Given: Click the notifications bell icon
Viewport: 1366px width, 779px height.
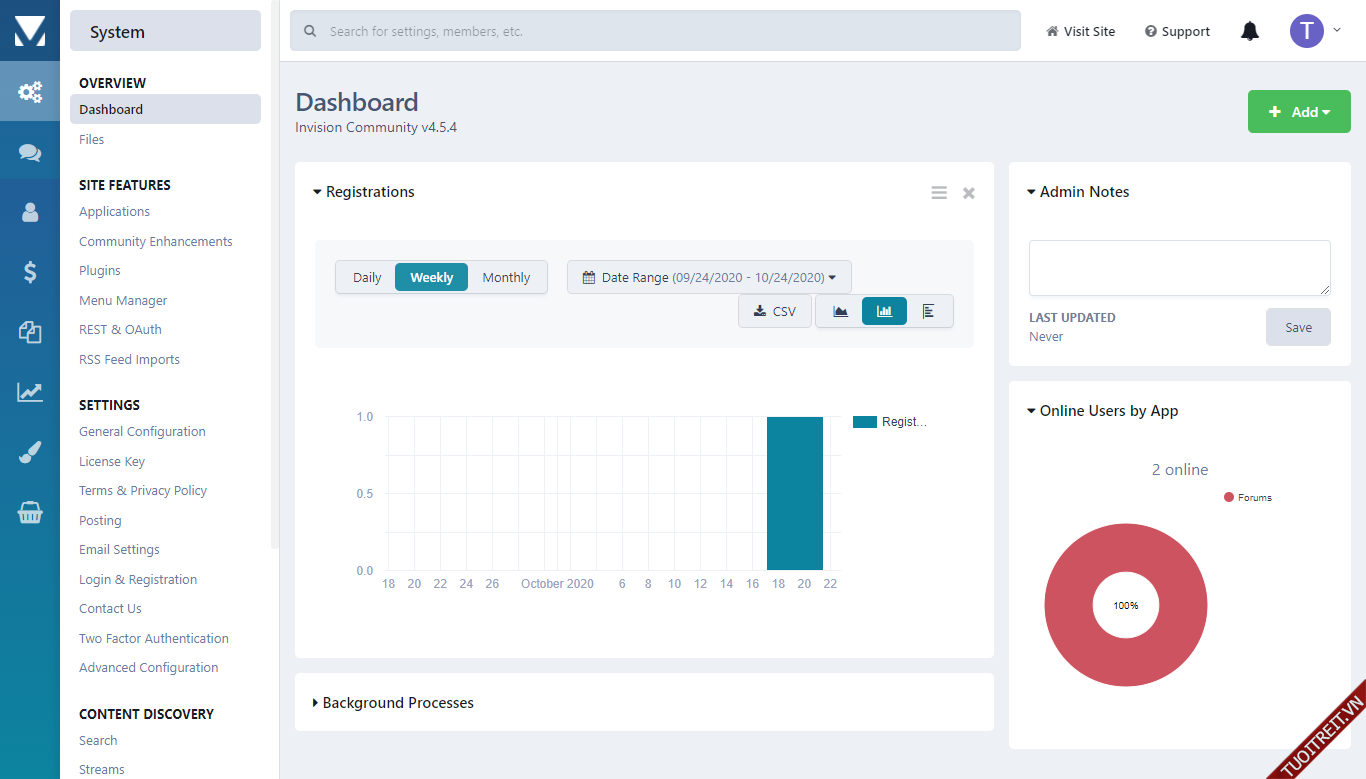Looking at the screenshot, I should pyautogui.click(x=1249, y=32).
